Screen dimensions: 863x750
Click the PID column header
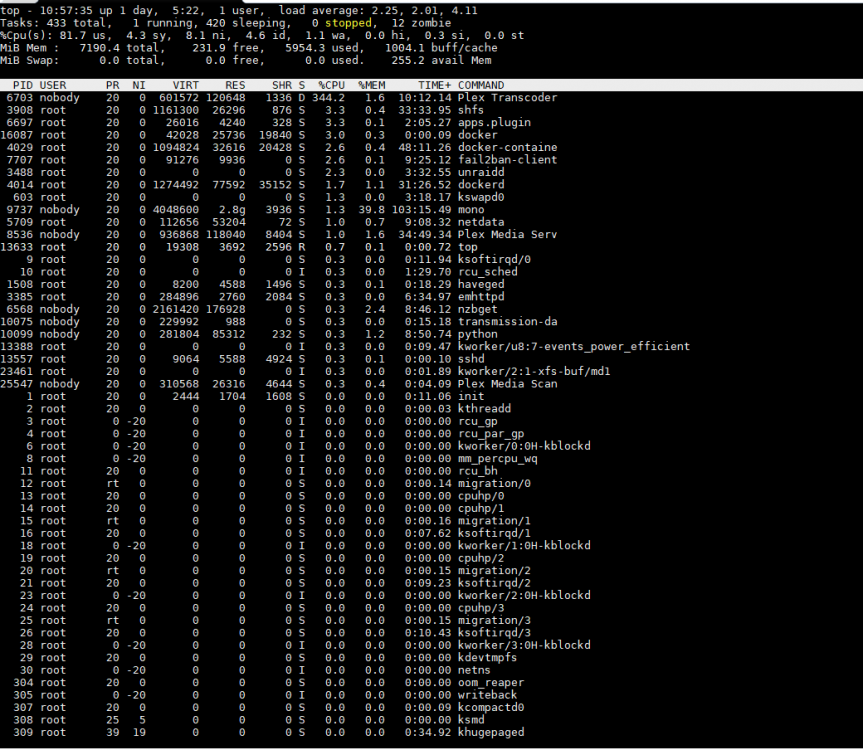pyautogui.click(x=23, y=85)
